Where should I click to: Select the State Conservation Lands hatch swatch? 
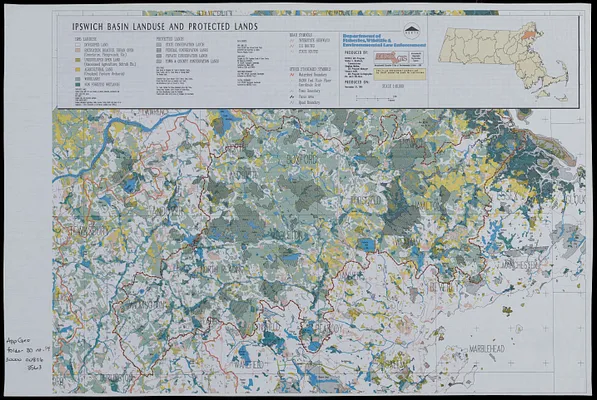[160, 45]
